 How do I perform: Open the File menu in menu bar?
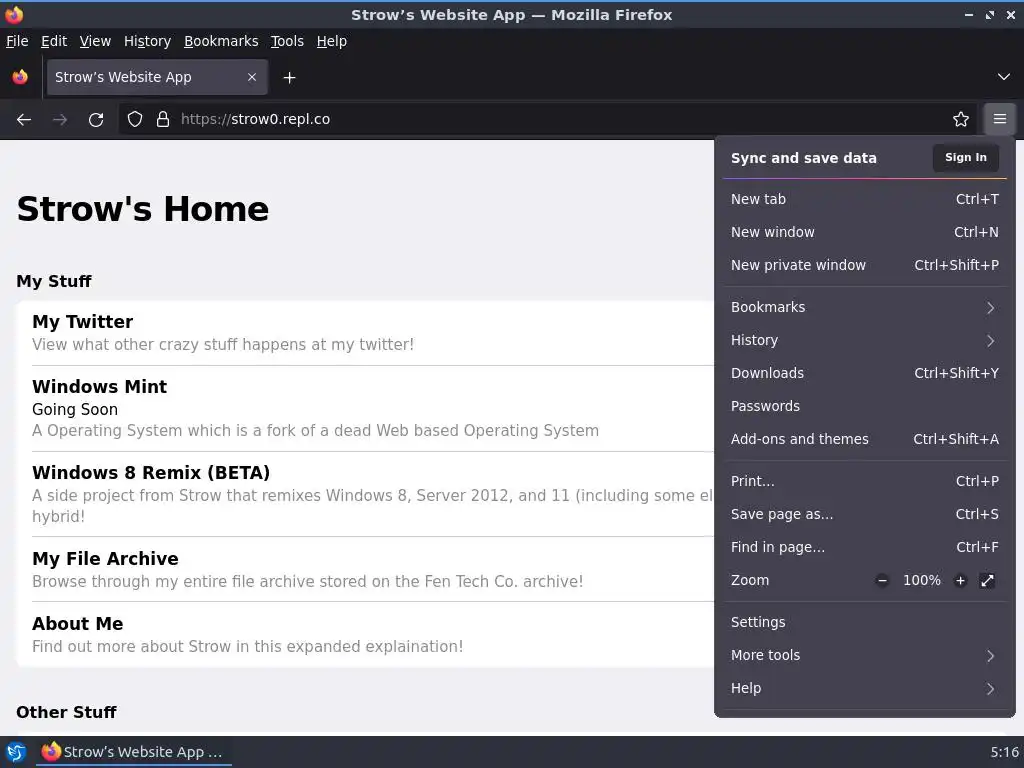click(x=17, y=41)
